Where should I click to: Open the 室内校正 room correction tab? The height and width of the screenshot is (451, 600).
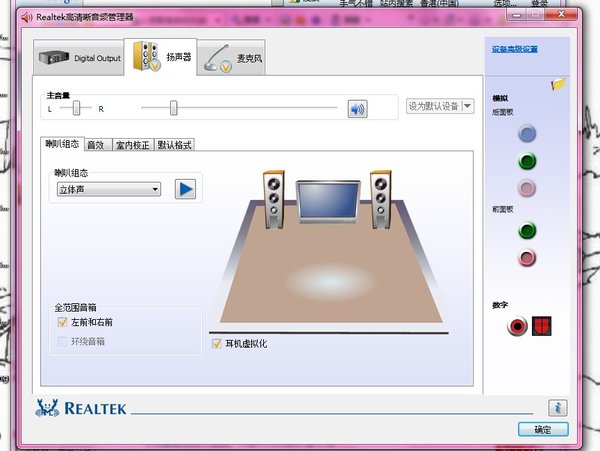click(133, 145)
